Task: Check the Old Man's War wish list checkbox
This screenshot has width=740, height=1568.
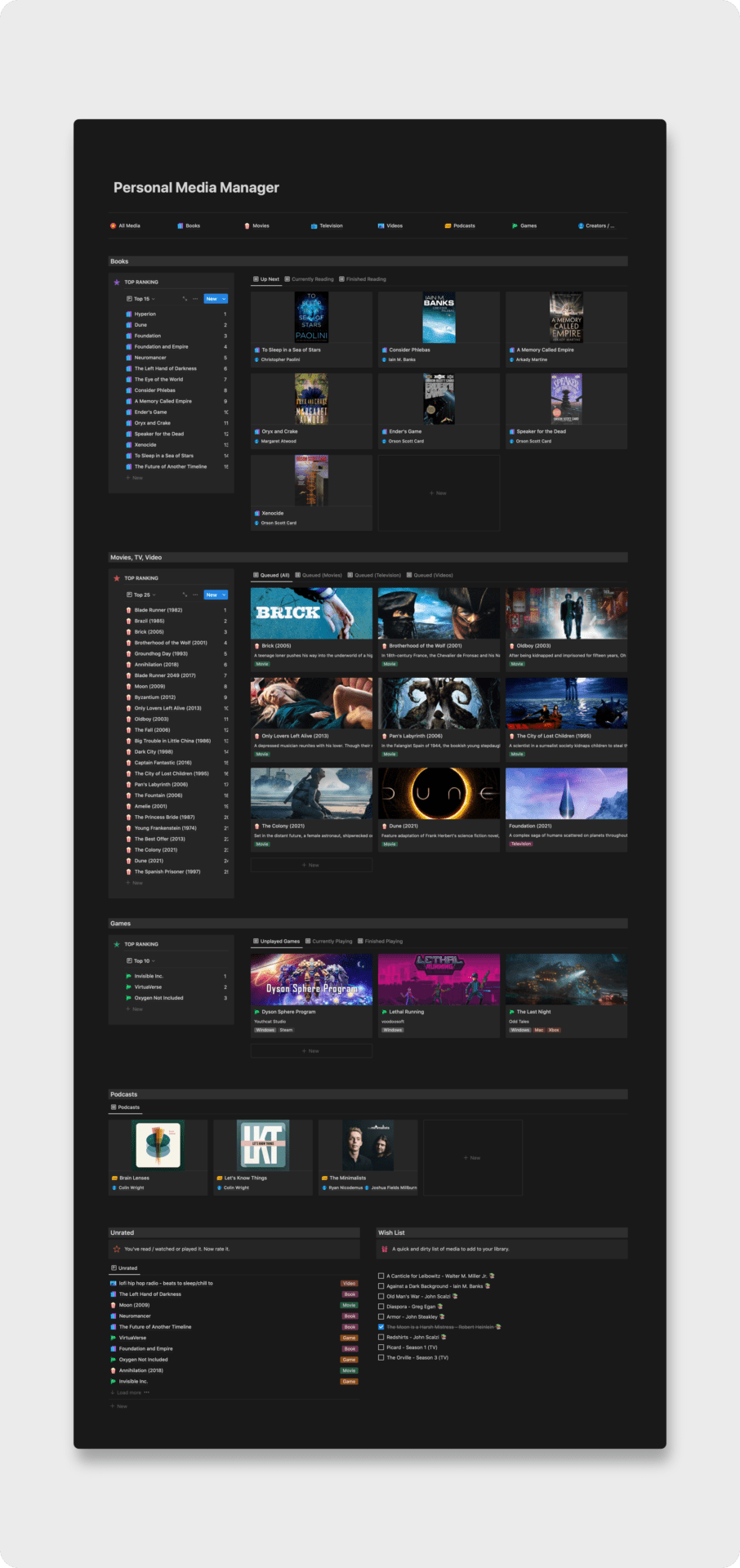Action: point(381,1296)
